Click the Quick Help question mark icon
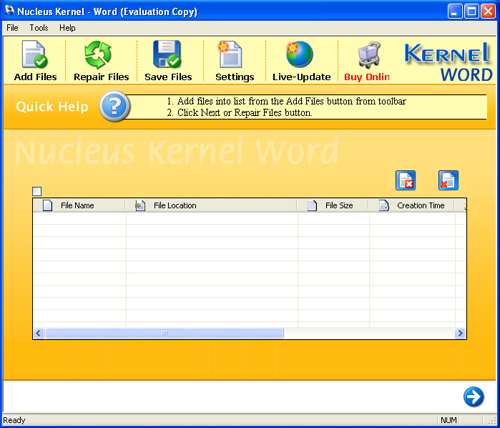Screen dimensions: 500x428 pyautogui.click(x=115, y=106)
